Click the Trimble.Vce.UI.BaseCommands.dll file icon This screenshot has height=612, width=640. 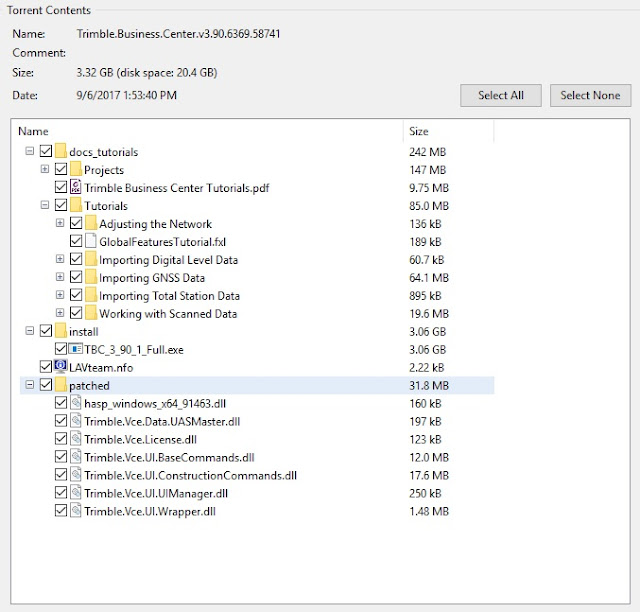pos(76,457)
